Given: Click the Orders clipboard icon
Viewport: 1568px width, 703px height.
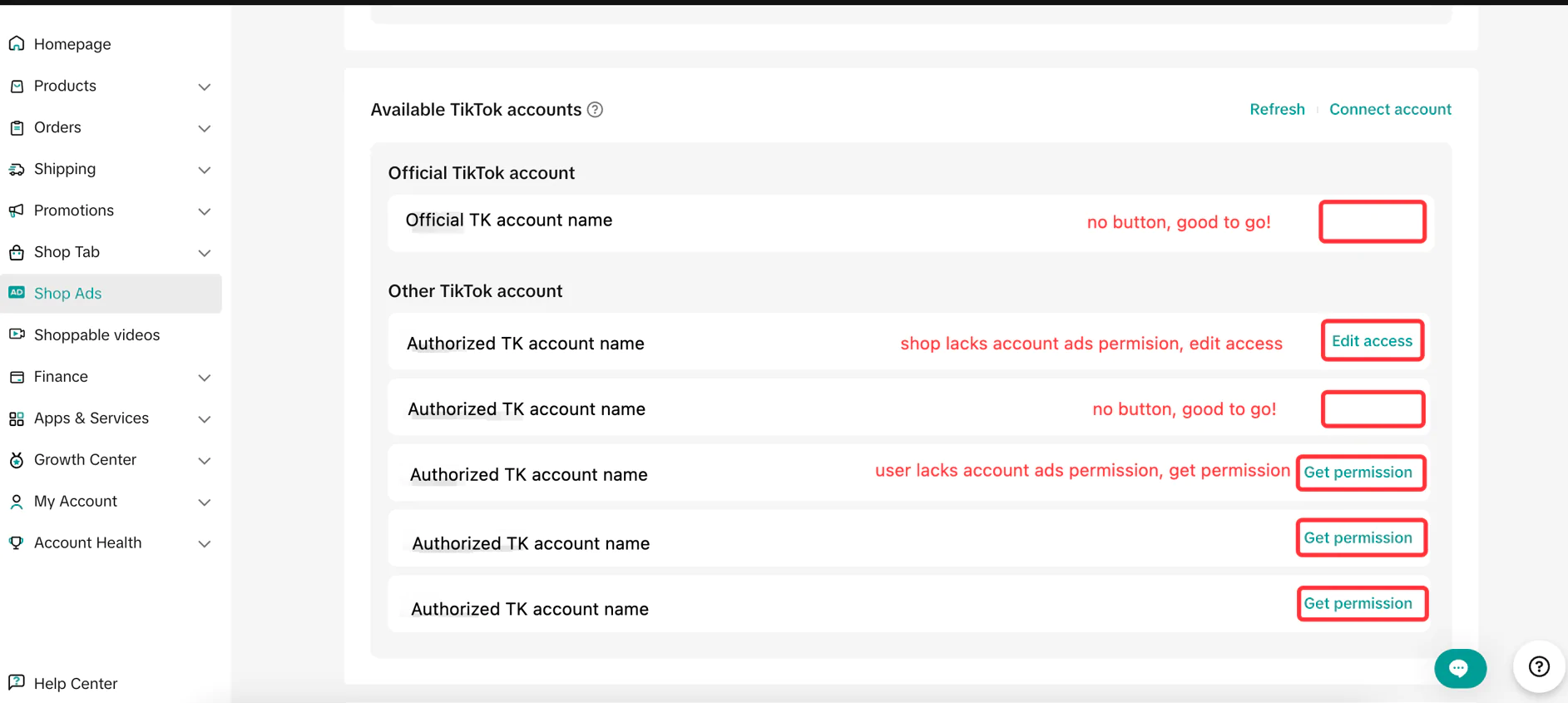Looking at the screenshot, I should 17,127.
